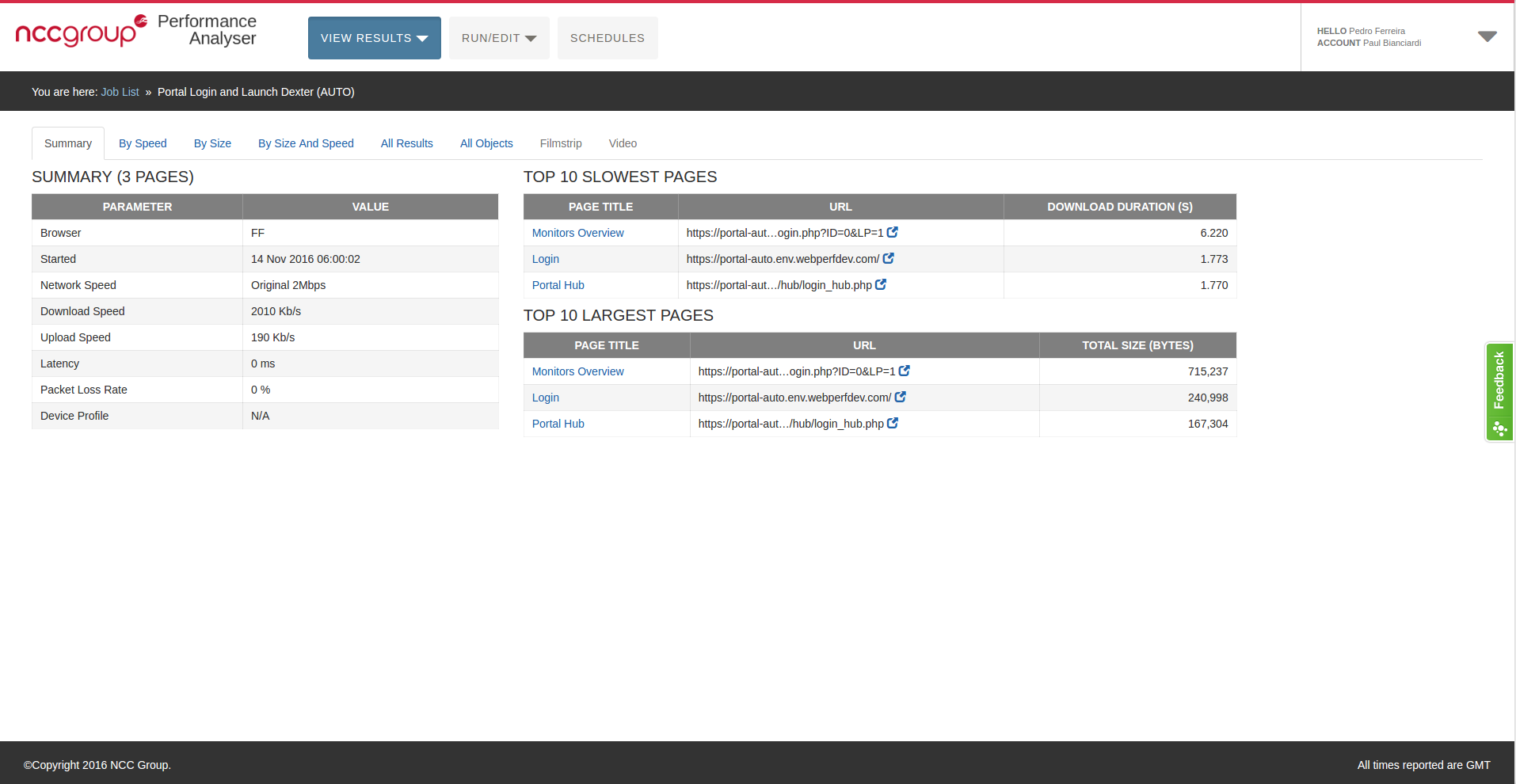Viewport: 1516px width, 784px height.
Task: Click the 'Browser' parameter label
Action: 61,233
